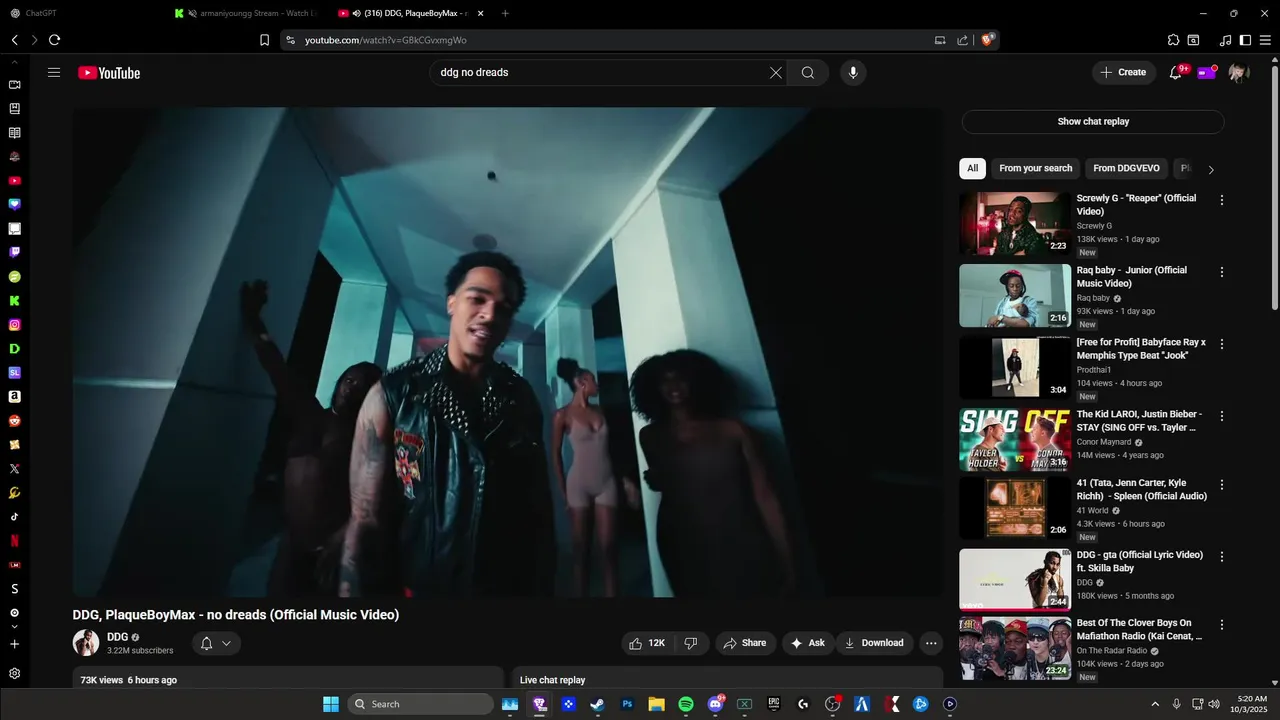
Task: Like the video with thumbs up
Action: coord(647,643)
